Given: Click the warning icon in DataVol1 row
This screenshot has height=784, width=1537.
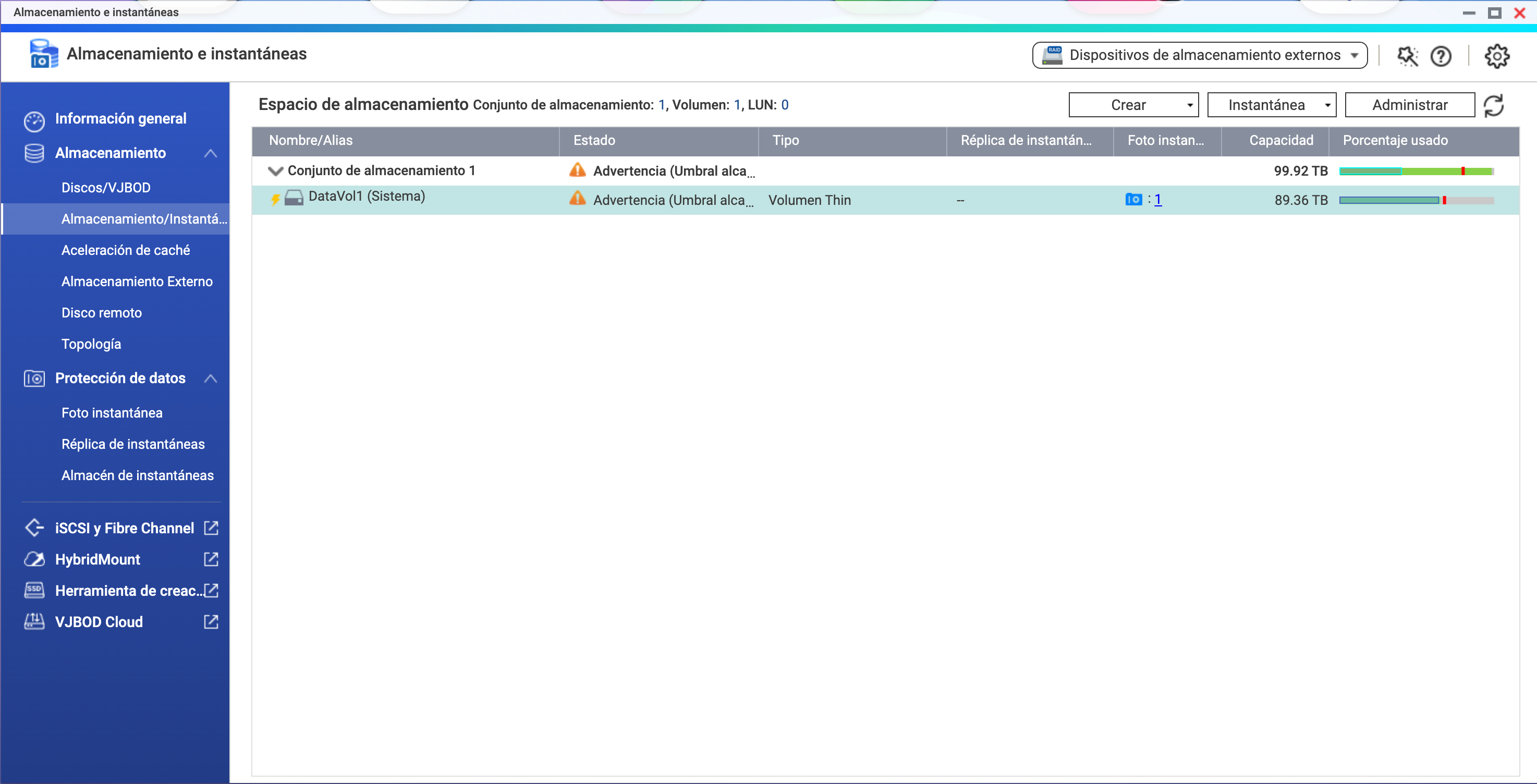Looking at the screenshot, I should tap(577, 199).
